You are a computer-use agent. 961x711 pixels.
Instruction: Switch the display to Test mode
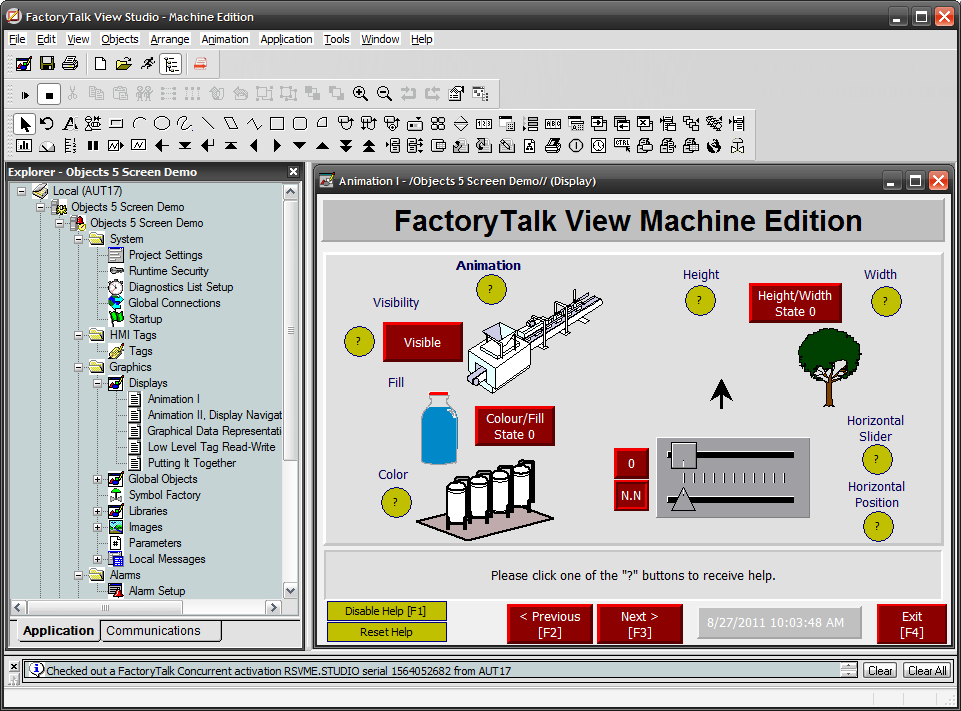click(25, 94)
